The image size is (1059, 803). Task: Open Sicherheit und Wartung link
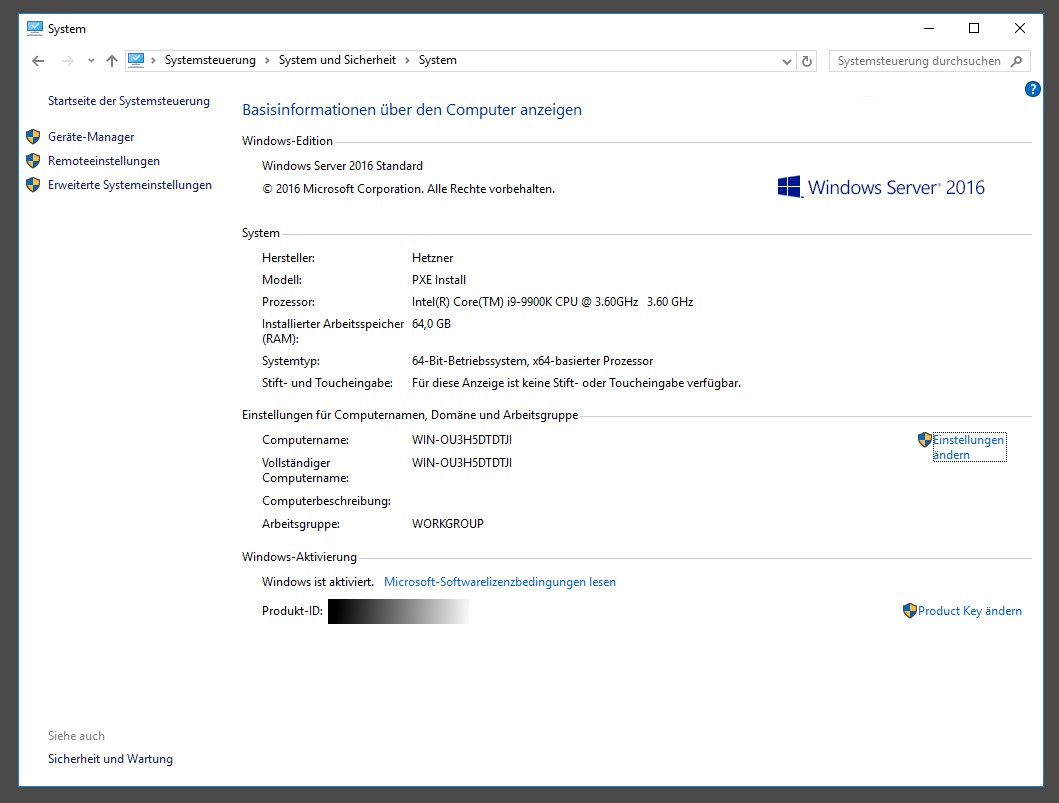click(x=110, y=759)
